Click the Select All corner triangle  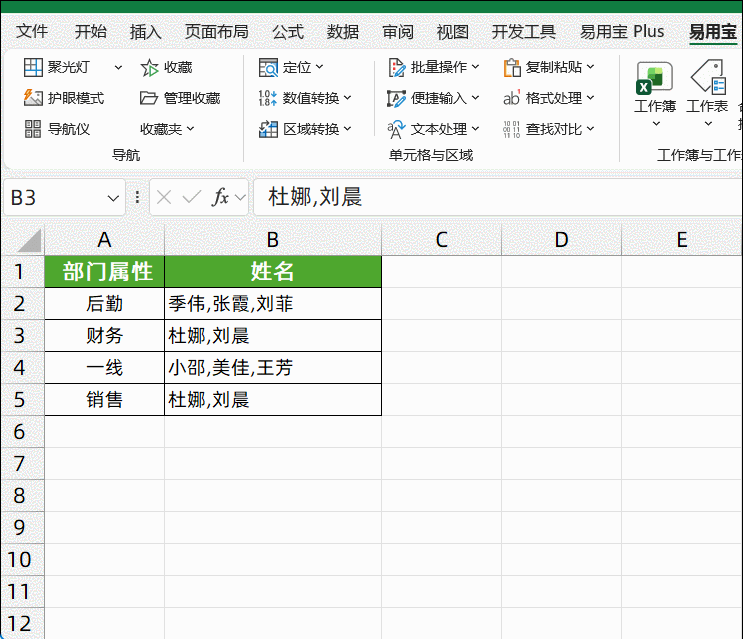pyautogui.click(x=29, y=241)
